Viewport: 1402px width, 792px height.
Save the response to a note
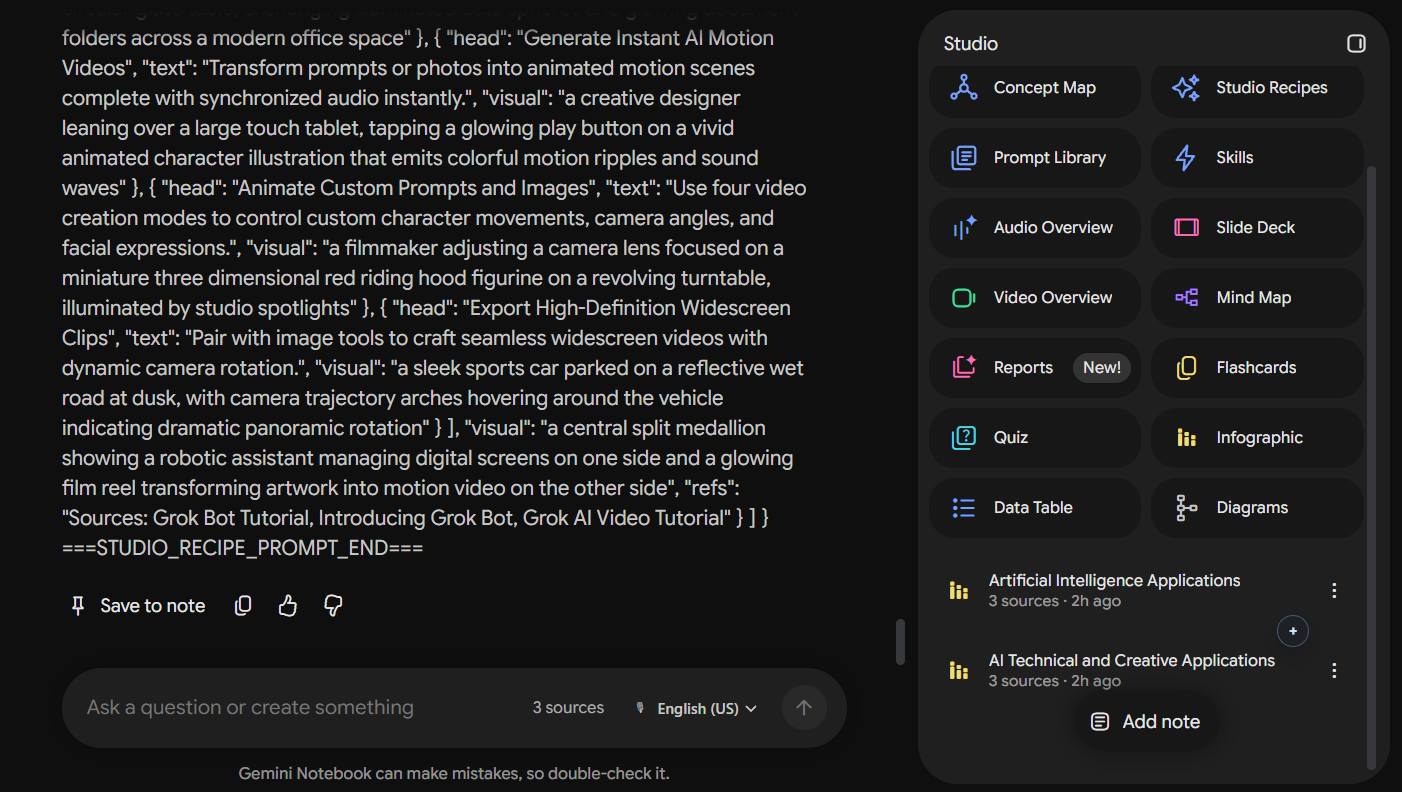[138, 606]
